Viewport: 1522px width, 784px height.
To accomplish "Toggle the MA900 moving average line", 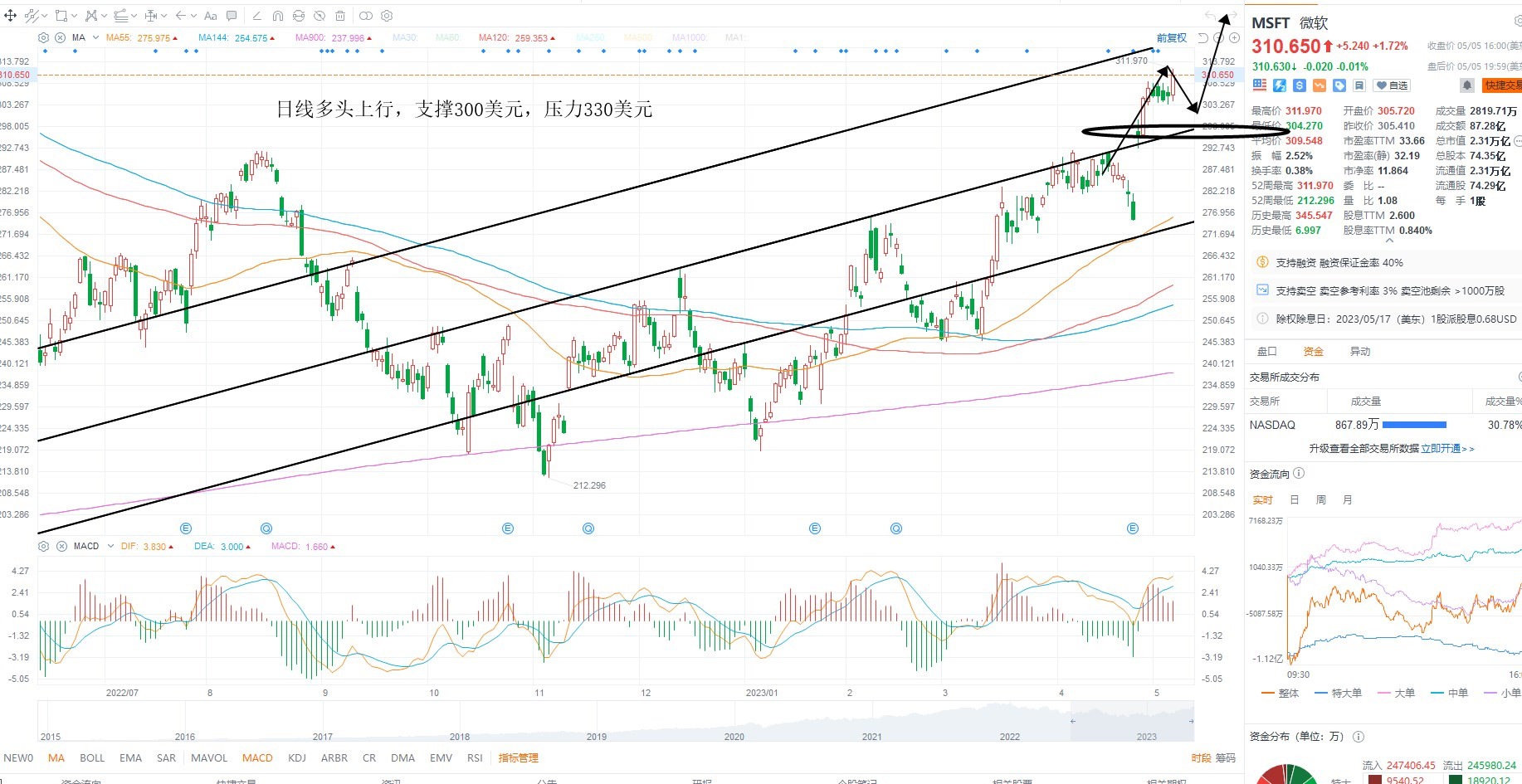I will click(x=334, y=38).
